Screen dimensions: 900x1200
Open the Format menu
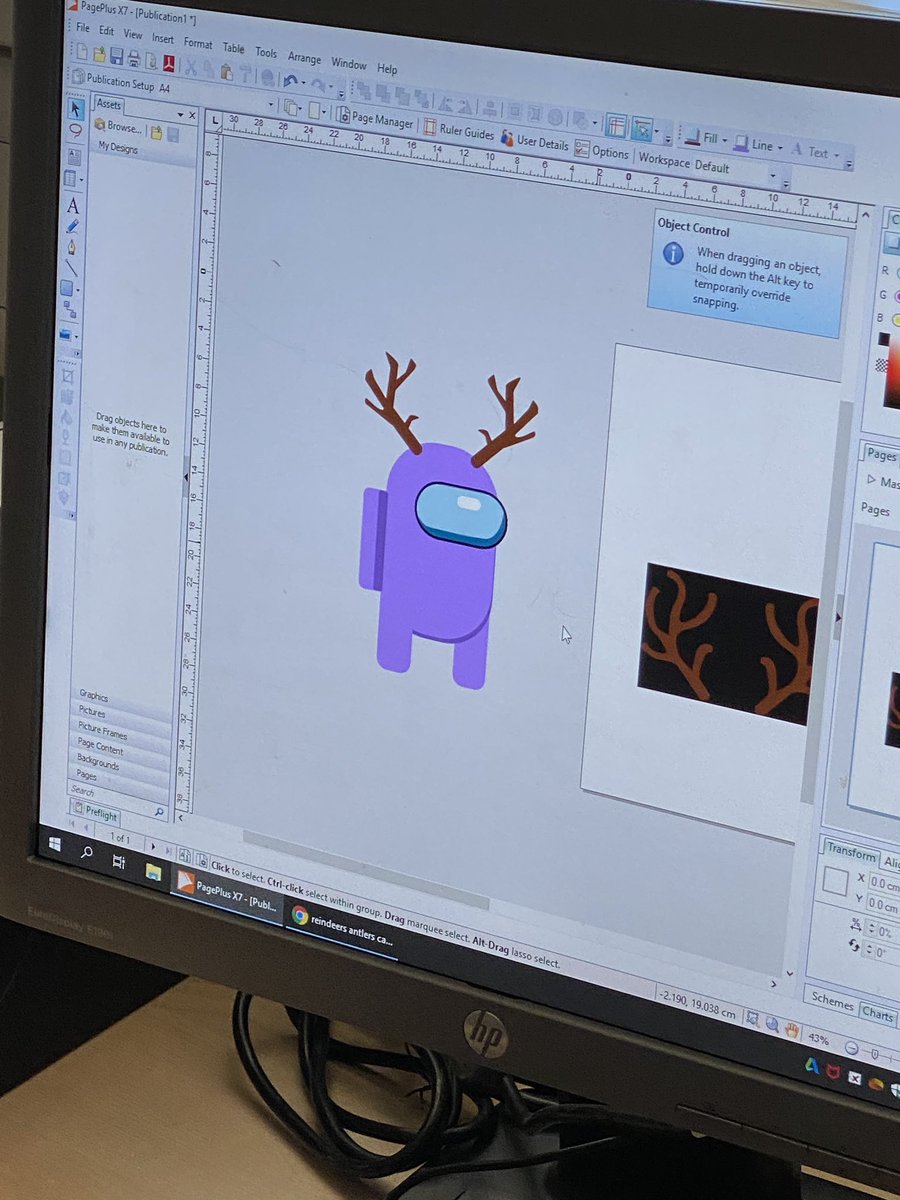(197, 43)
